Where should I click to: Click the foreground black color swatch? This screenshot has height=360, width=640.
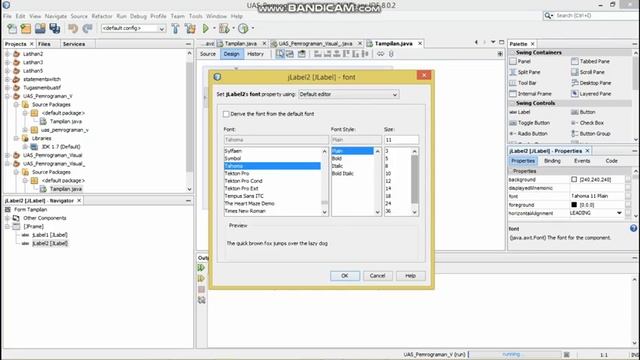pyautogui.click(x=574, y=205)
